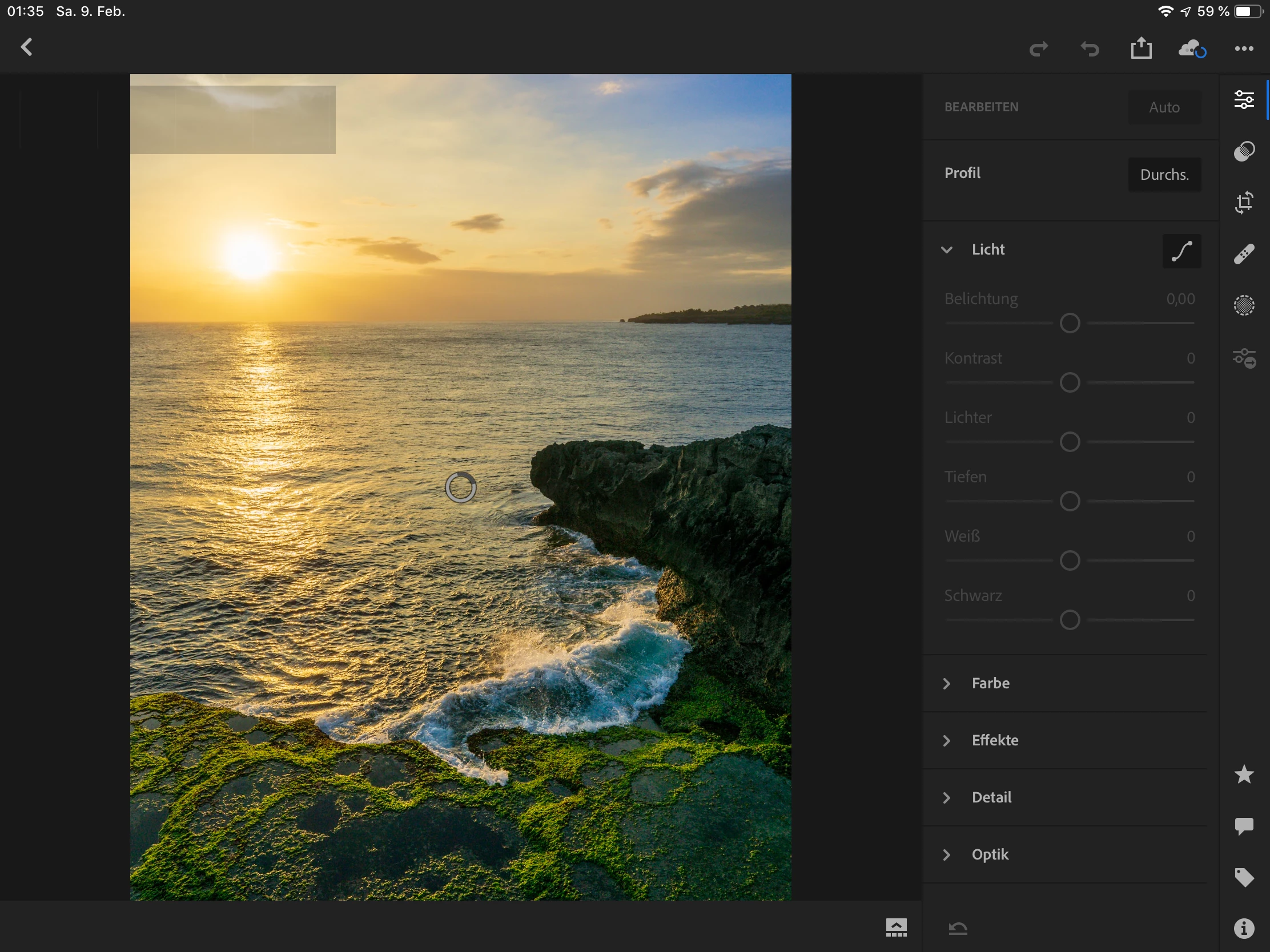Image resolution: width=1270 pixels, height=952 pixels.
Task: Toggle the tone curve button
Action: tap(1181, 251)
